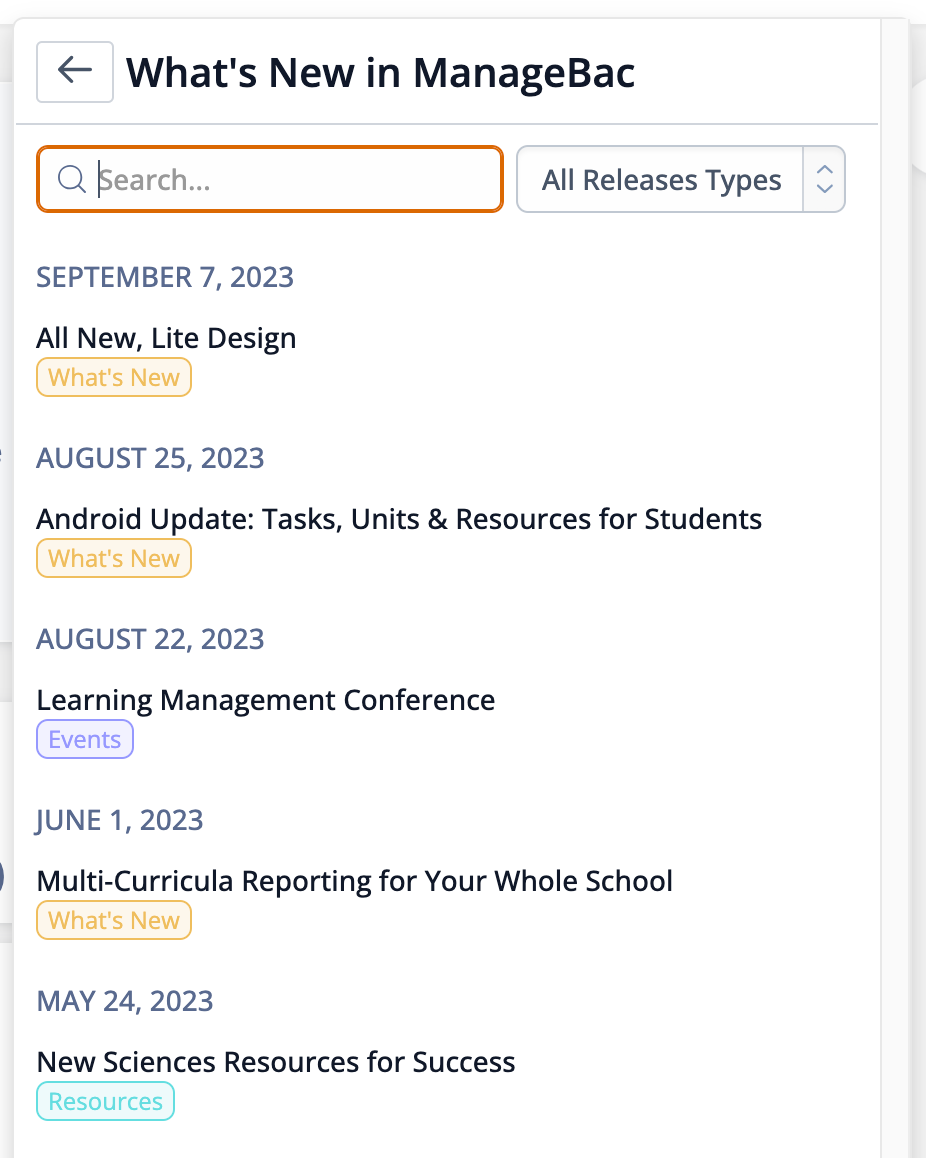Screen dimensions: 926x1158
Task: Open Multi-Curricula Reporting for Your Whole School
Action: (x=354, y=881)
